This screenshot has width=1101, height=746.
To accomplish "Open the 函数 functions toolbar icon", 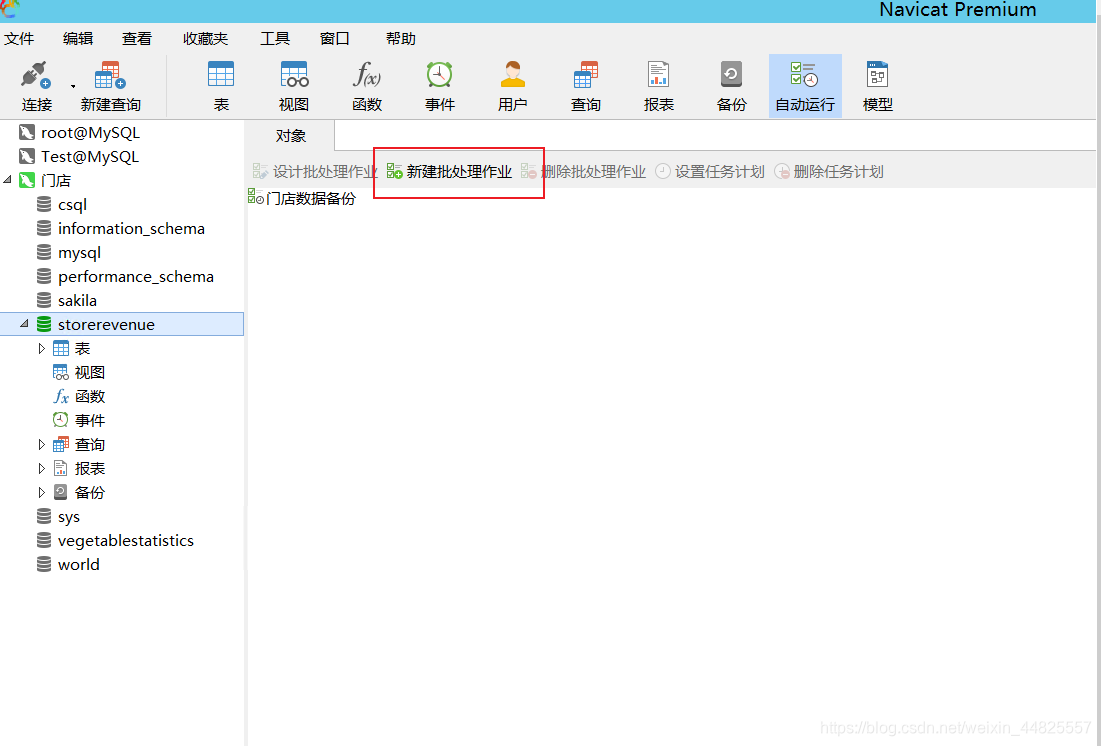I will [x=367, y=74].
